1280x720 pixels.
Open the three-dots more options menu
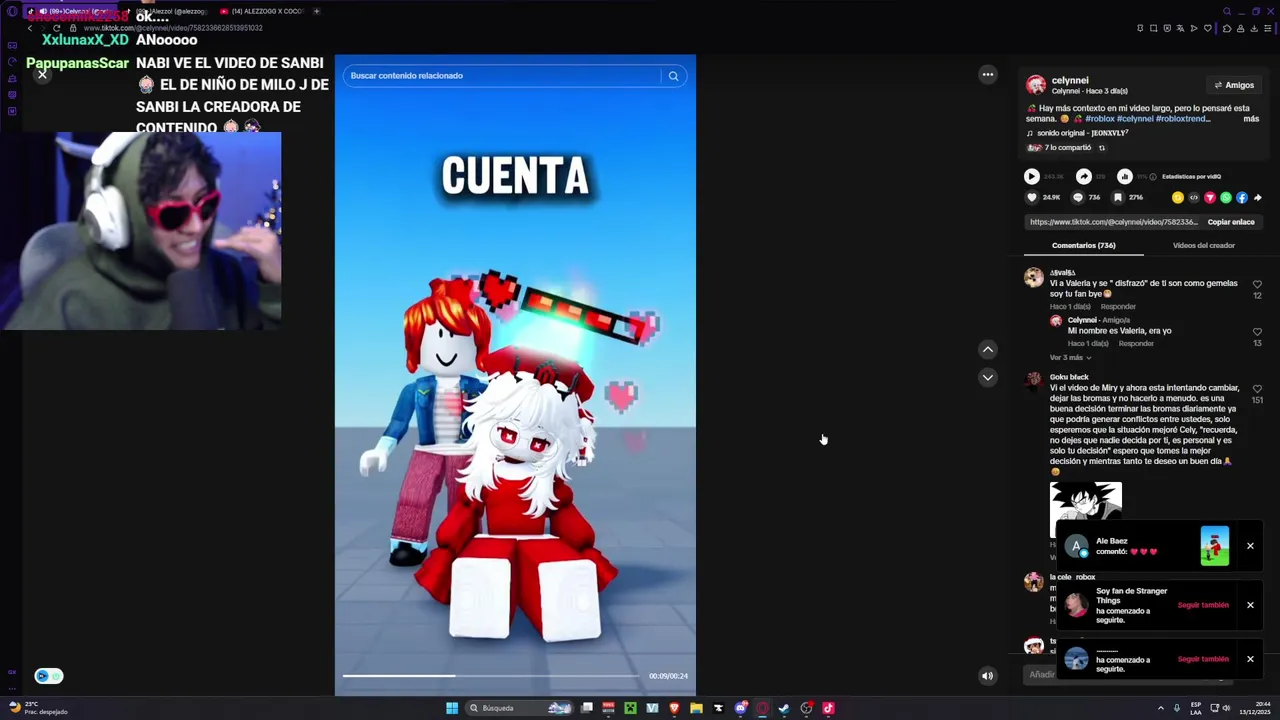click(988, 74)
